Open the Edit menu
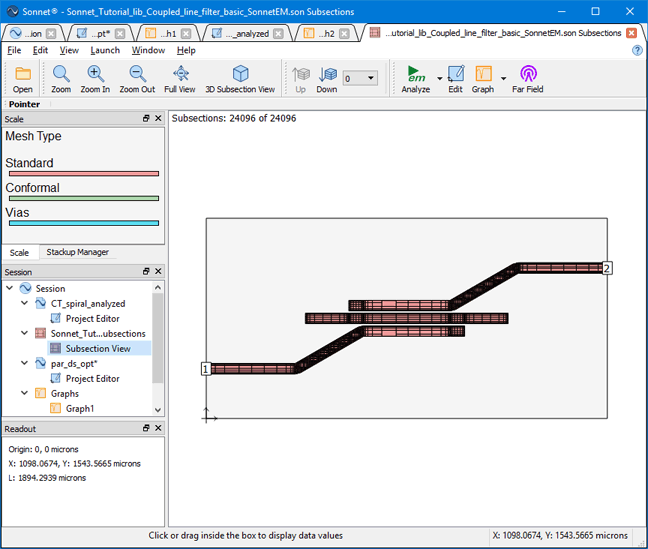648x549 pixels. [x=40, y=50]
